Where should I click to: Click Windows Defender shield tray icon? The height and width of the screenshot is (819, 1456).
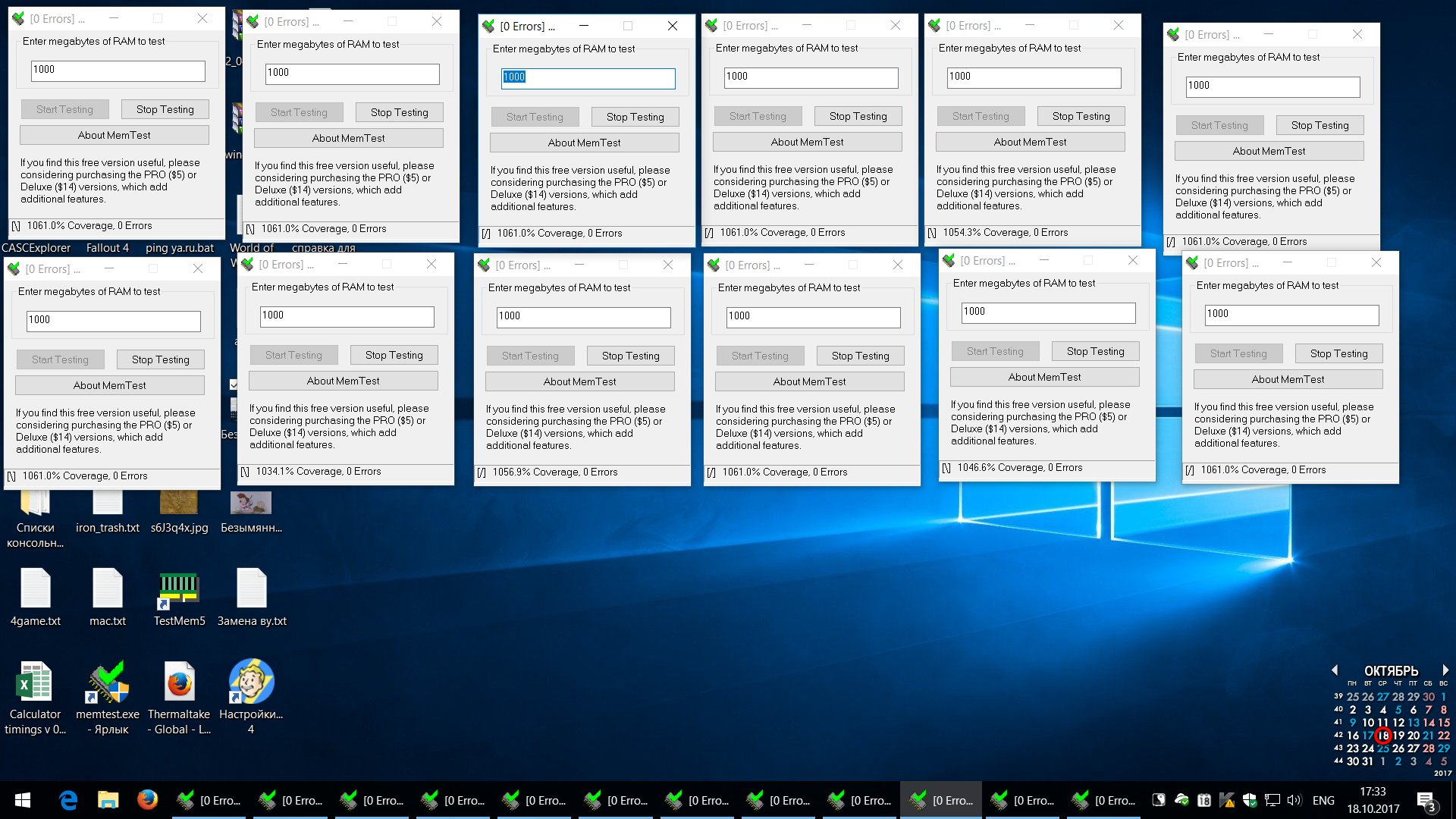(x=1250, y=800)
